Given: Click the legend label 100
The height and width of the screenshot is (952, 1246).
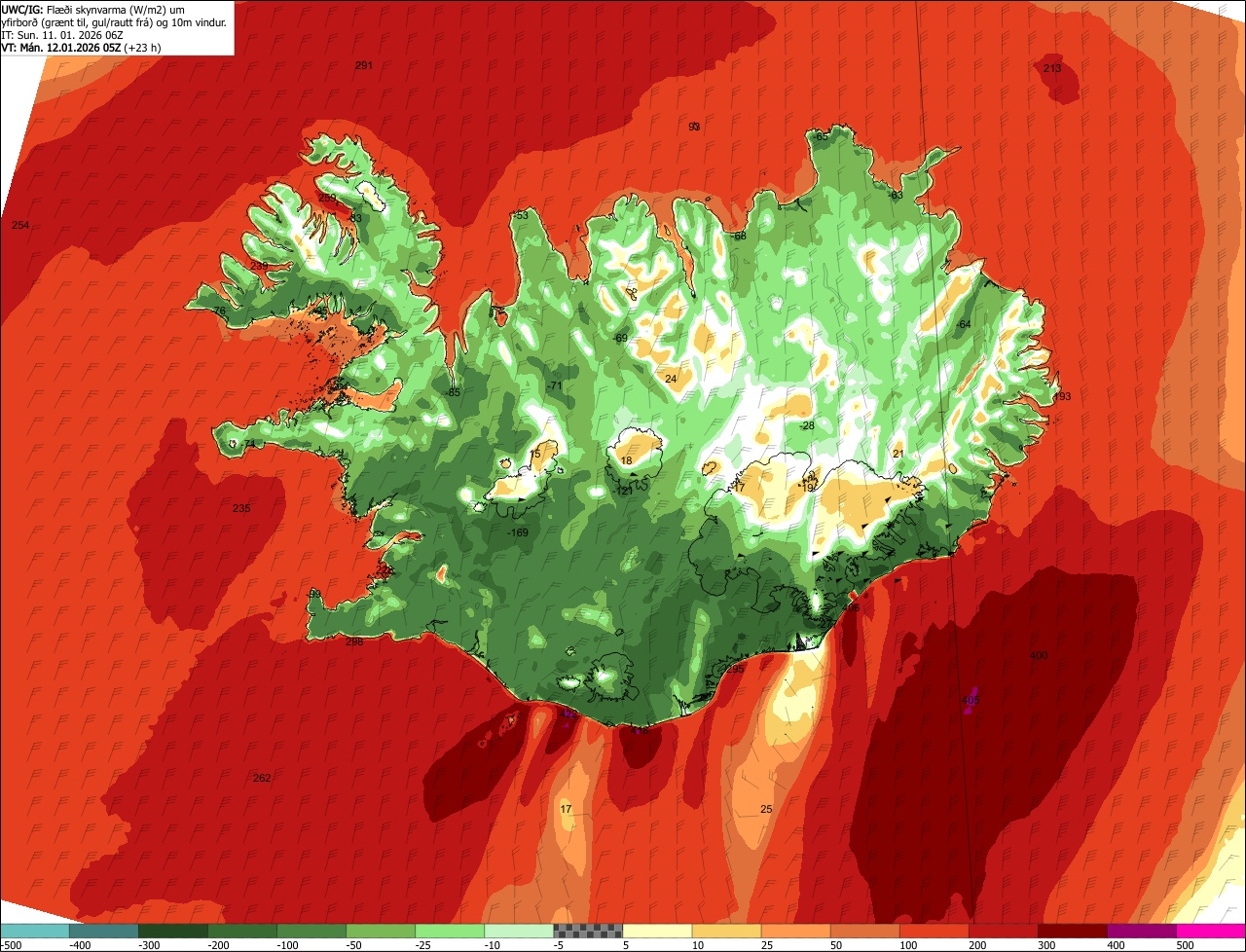Looking at the screenshot, I should pyautogui.click(x=908, y=944).
